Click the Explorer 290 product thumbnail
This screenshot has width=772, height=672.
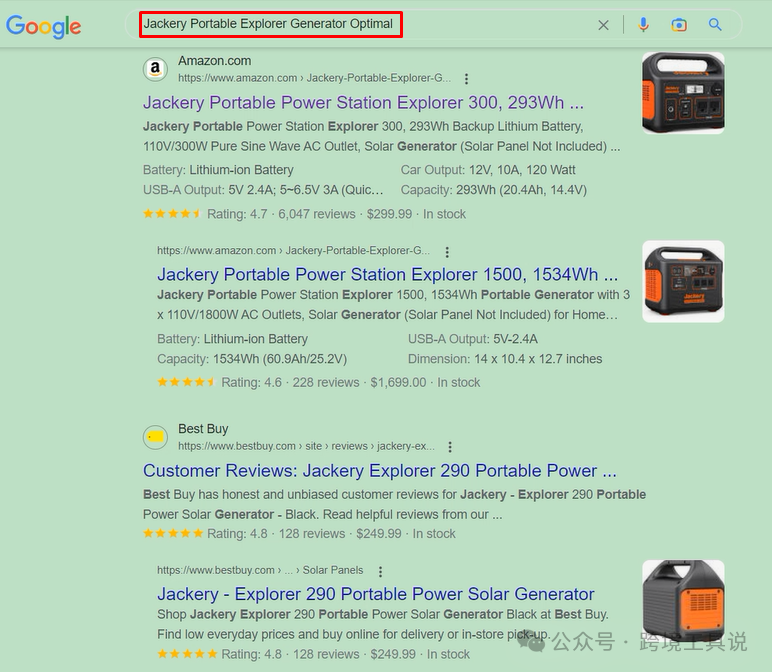pyautogui.click(x=683, y=601)
